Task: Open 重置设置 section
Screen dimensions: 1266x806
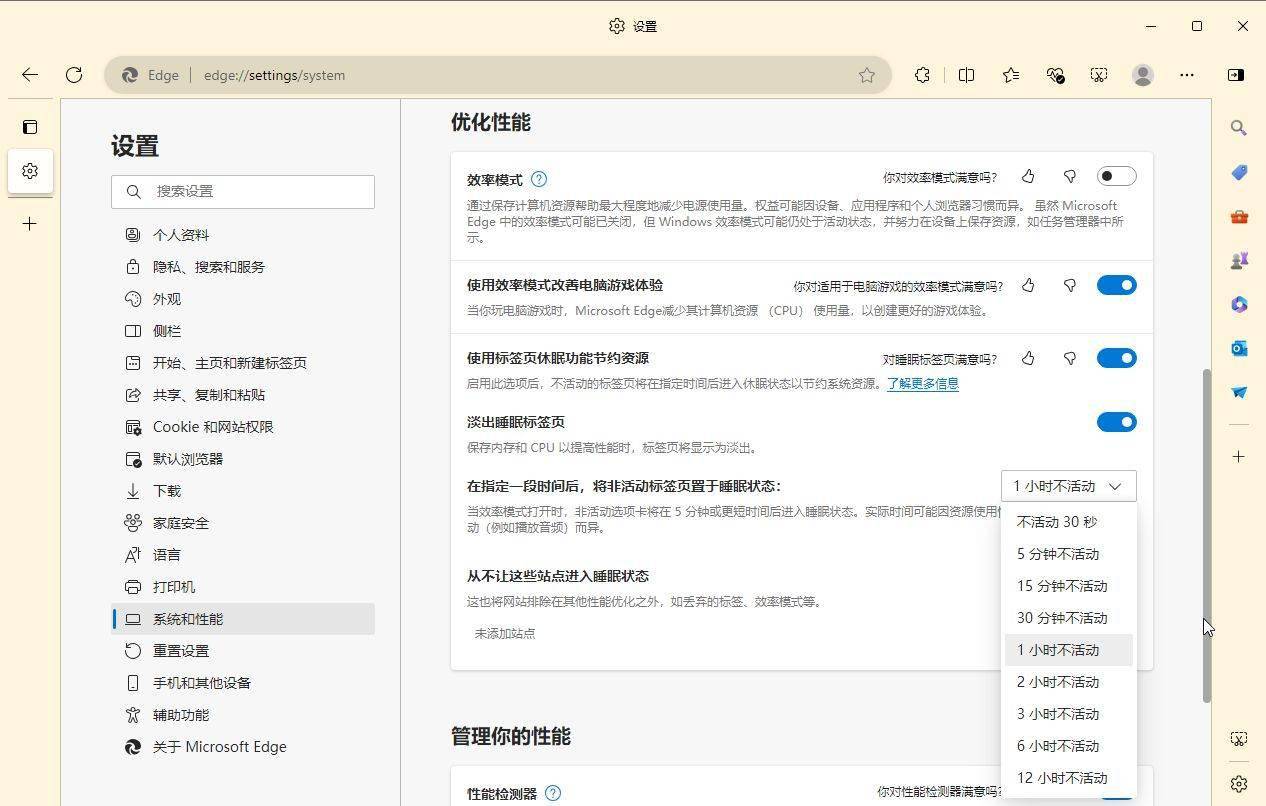Action: point(243,651)
